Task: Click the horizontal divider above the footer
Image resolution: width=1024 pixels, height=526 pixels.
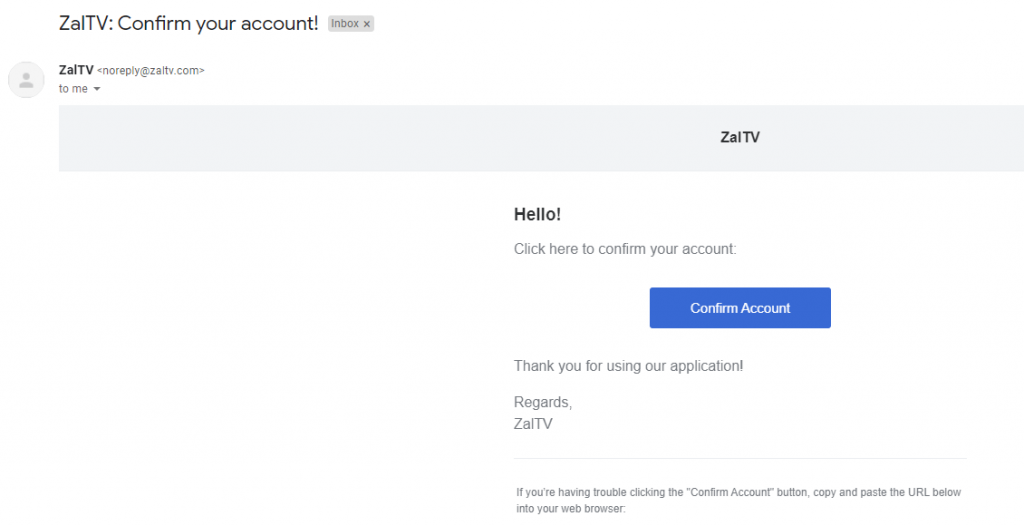Action: [740, 458]
